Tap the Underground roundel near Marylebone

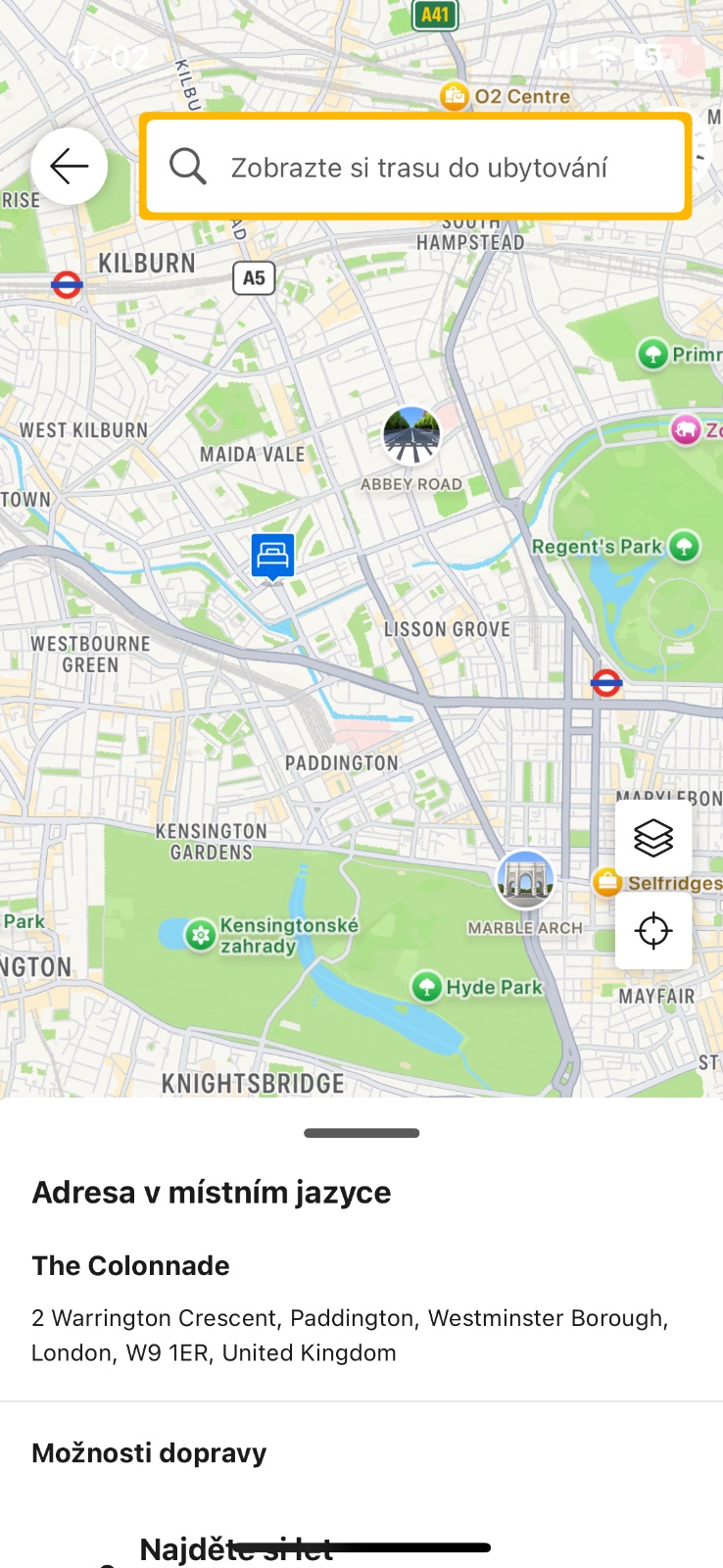coord(606,682)
